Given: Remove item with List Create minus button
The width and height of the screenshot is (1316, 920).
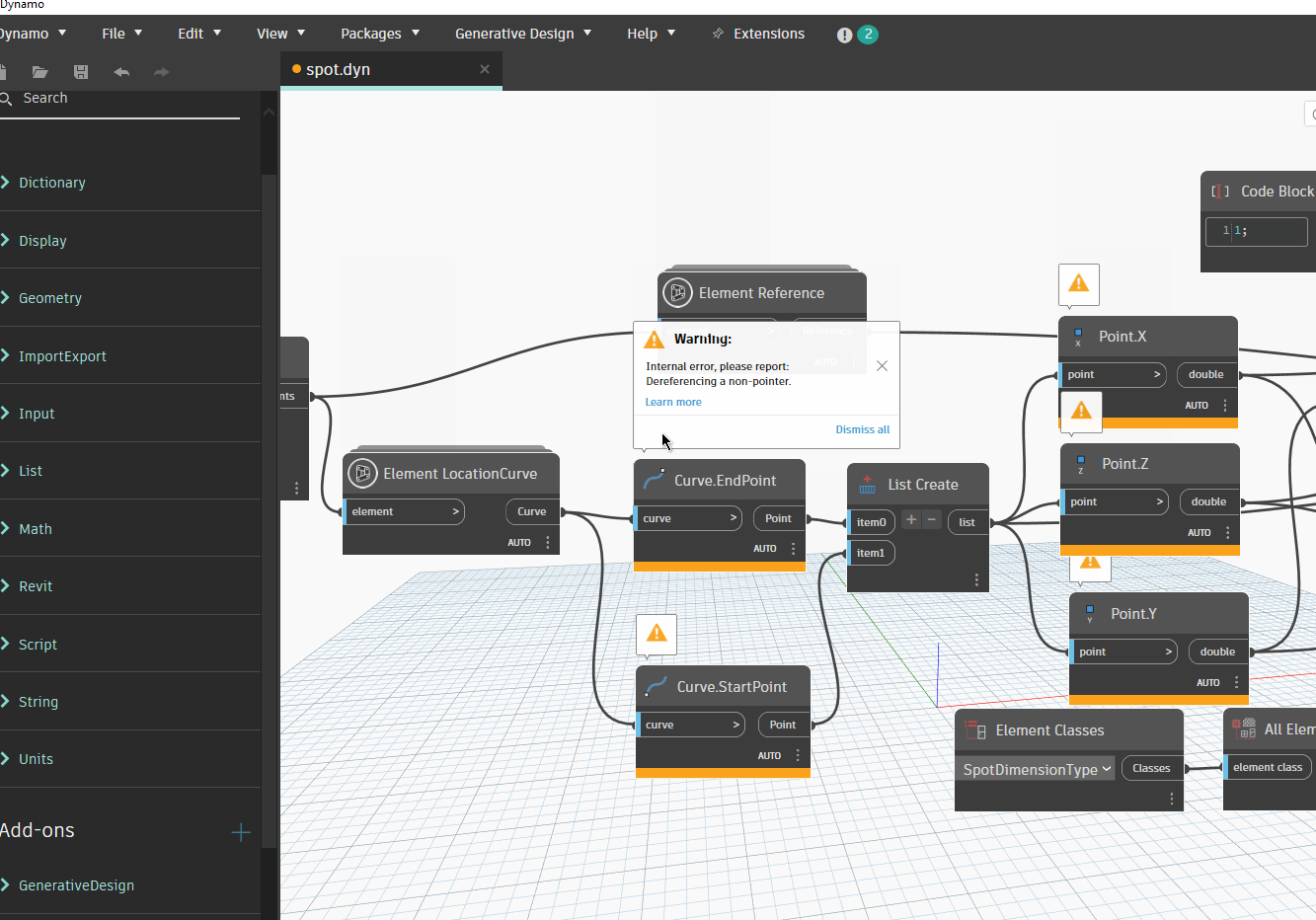Looking at the screenshot, I should [x=931, y=520].
